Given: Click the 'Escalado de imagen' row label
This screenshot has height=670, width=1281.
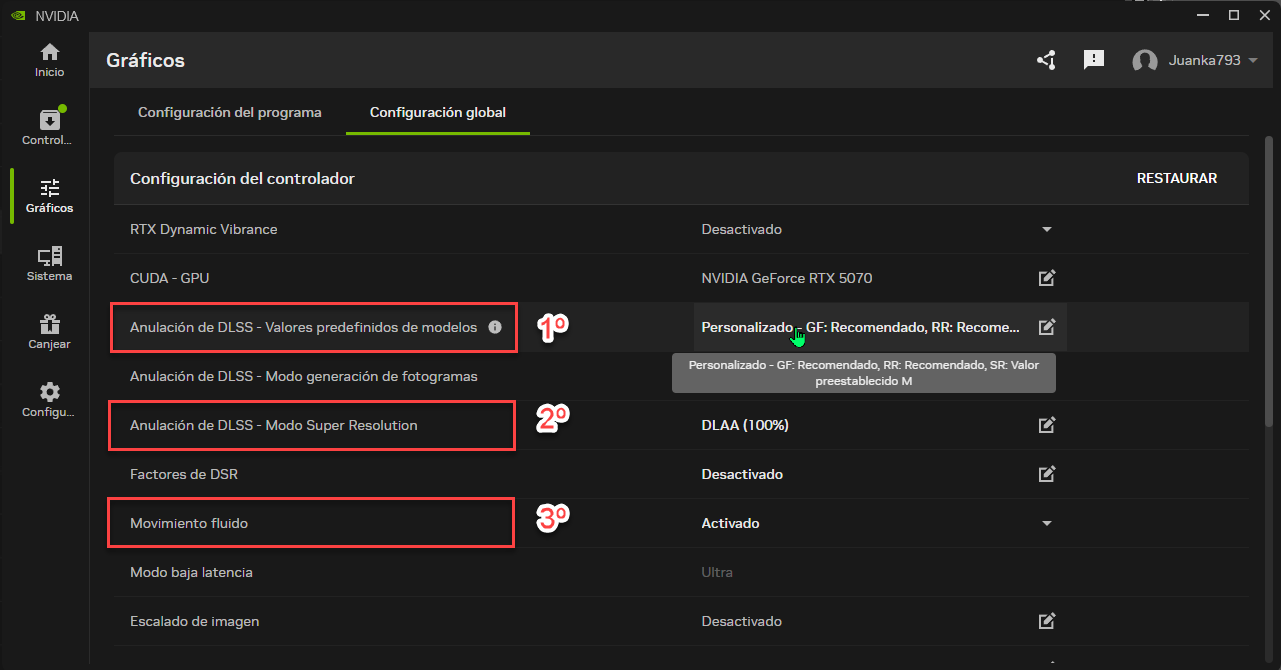Looking at the screenshot, I should click(x=195, y=621).
